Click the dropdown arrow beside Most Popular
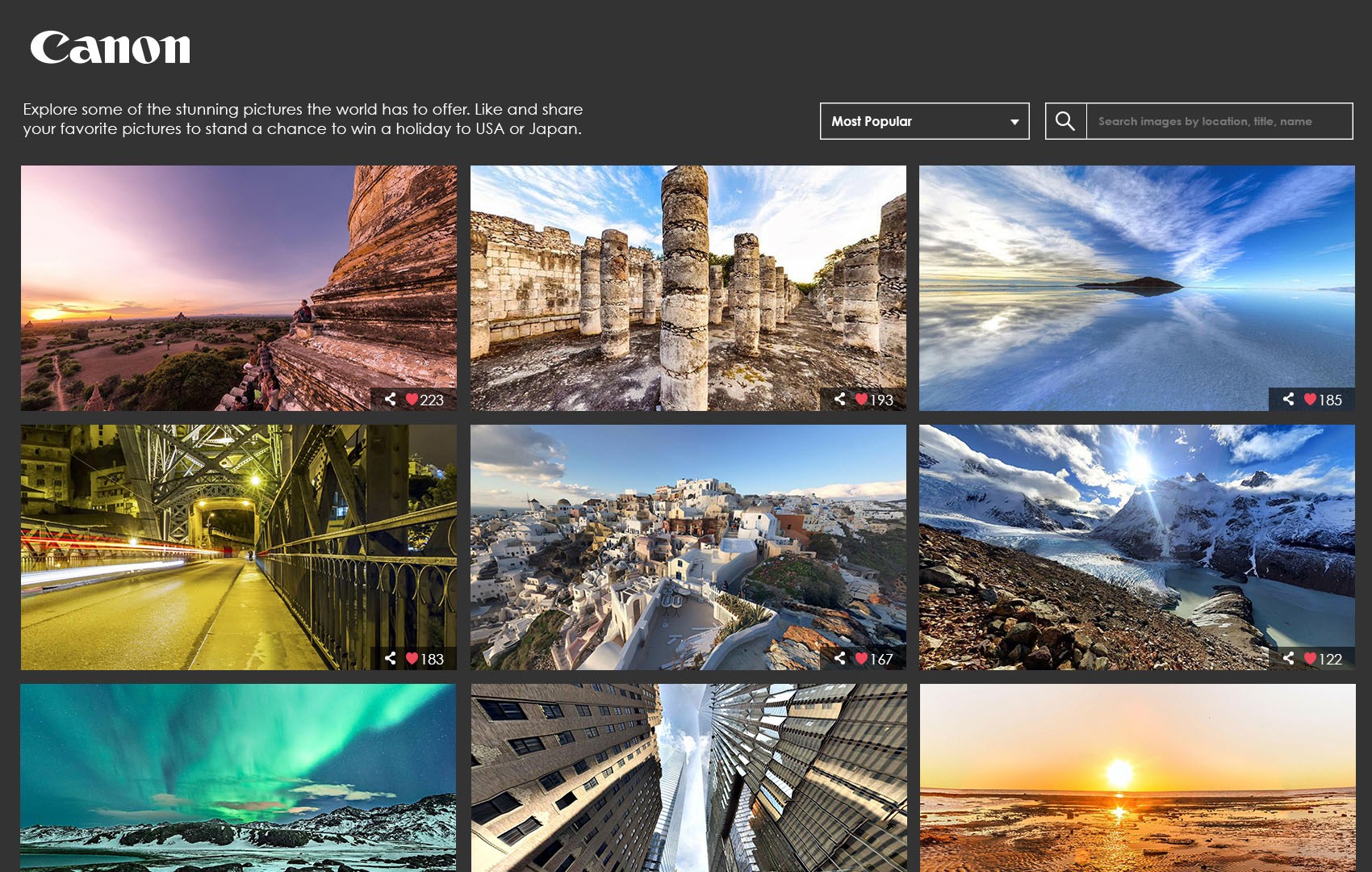 click(1014, 122)
